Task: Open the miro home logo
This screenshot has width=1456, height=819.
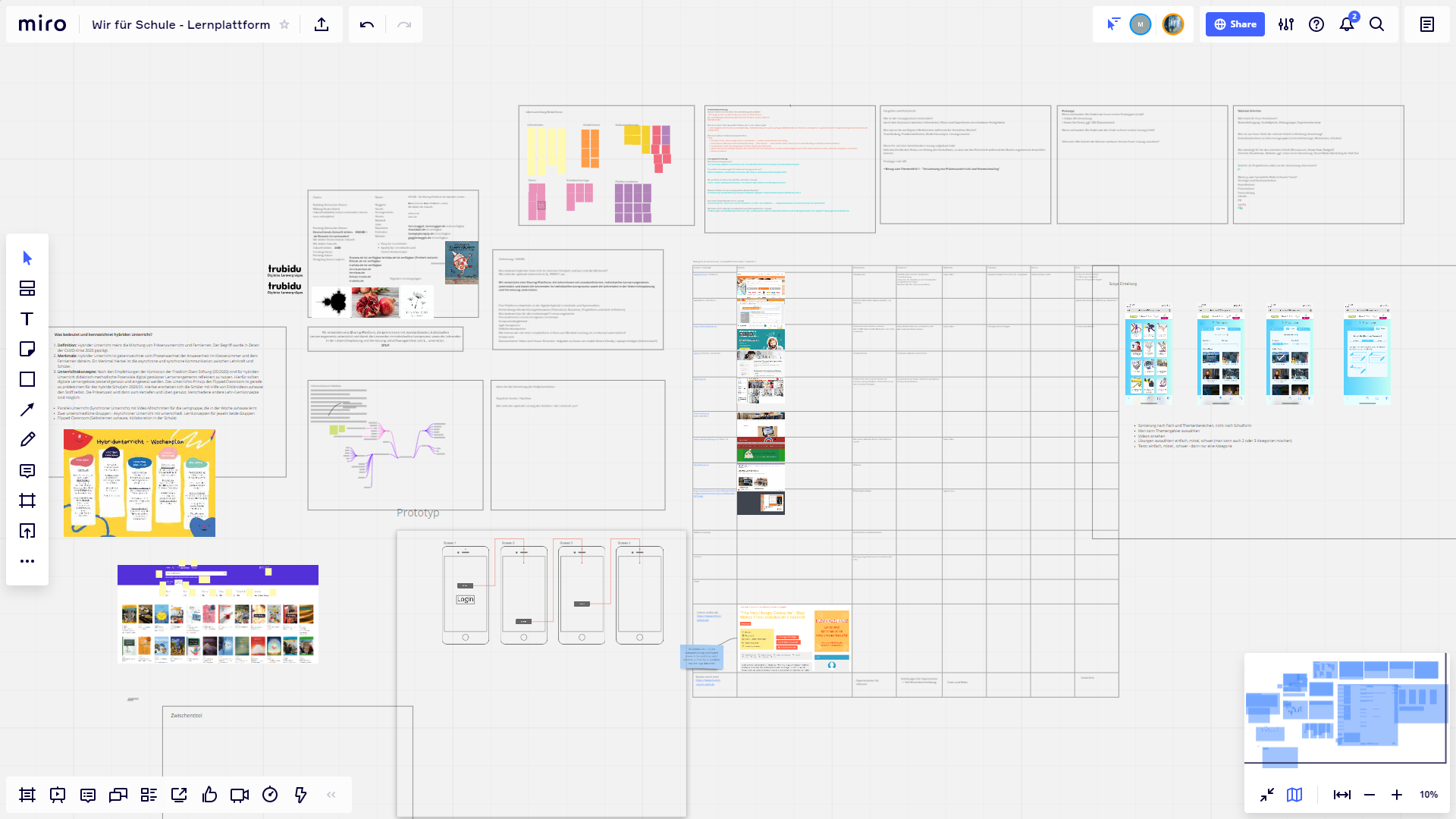Action: pyautogui.click(x=42, y=24)
